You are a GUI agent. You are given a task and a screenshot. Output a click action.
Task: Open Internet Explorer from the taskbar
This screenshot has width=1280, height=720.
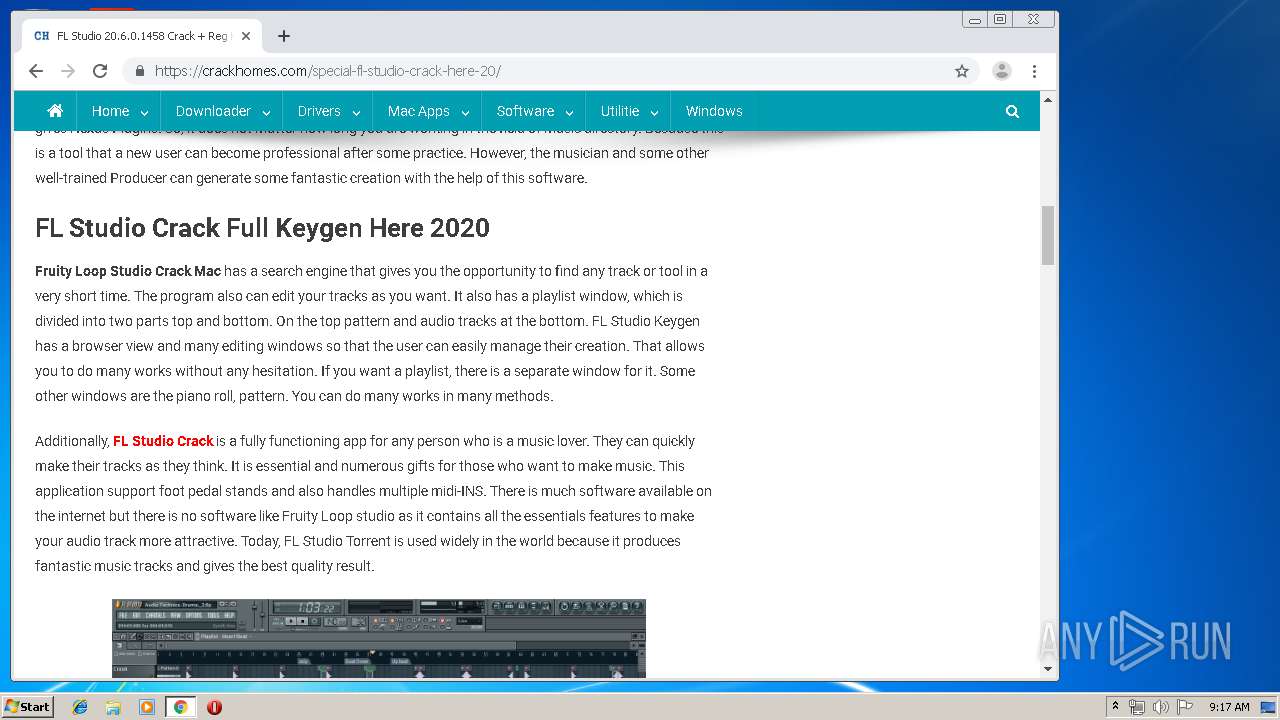click(x=80, y=707)
